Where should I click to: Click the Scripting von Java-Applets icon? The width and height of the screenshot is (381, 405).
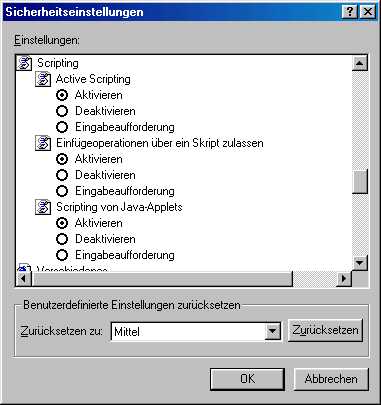click(x=43, y=207)
